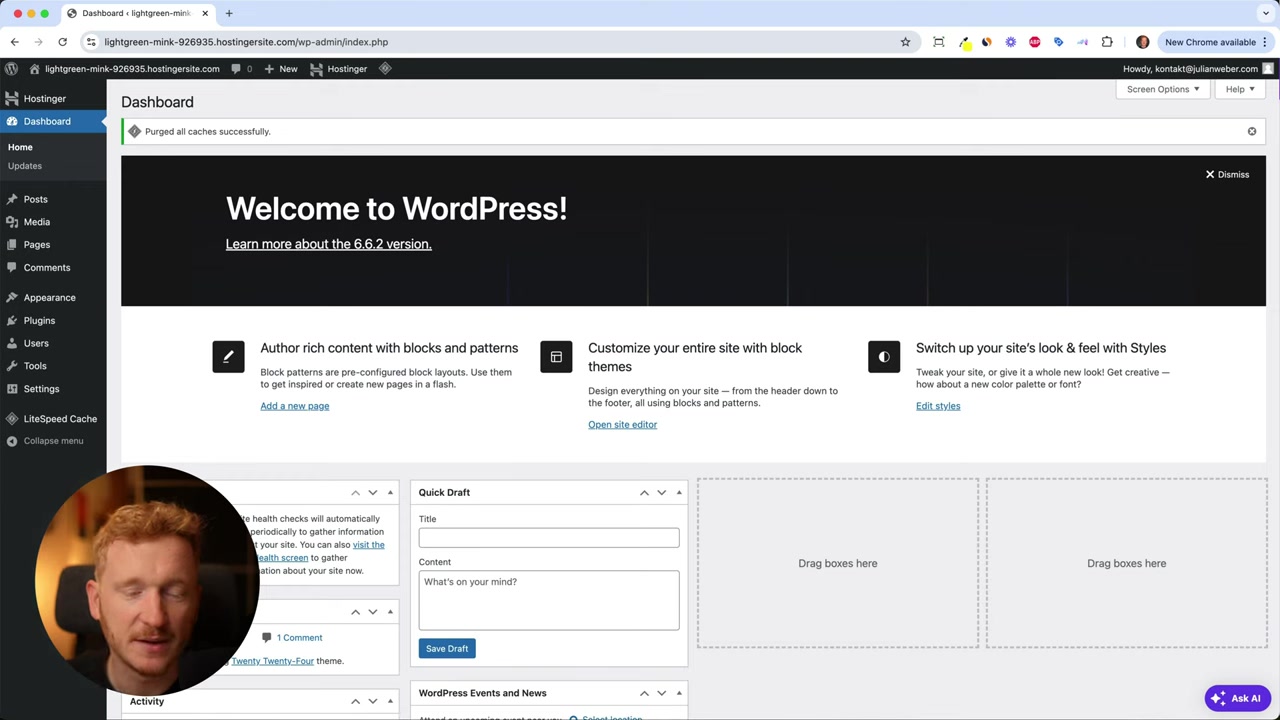
Task: Dismiss the Welcome to WordPress panel
Action: [x=1227, y=174]
